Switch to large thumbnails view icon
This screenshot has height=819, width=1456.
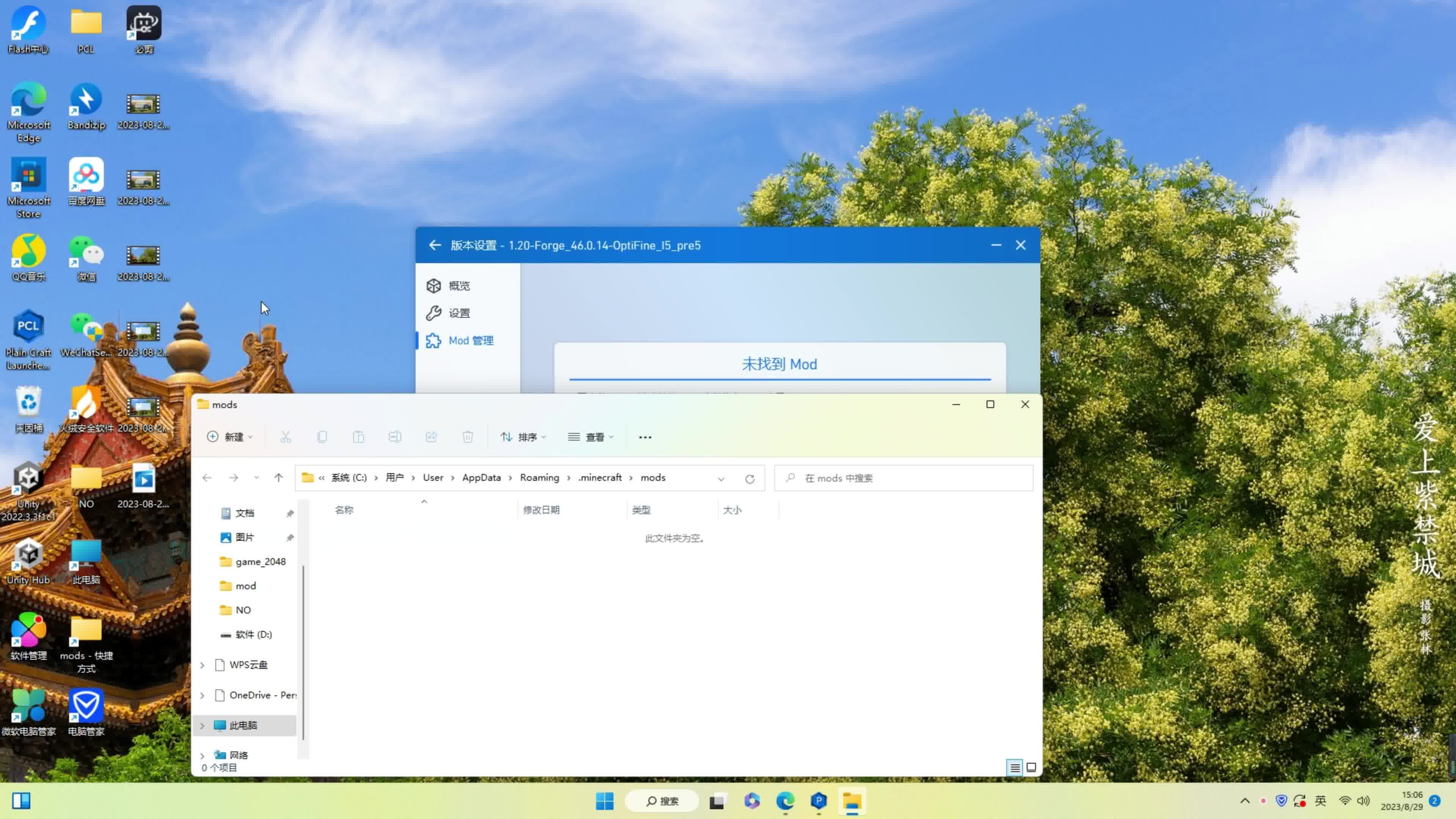click(1031, 767)
